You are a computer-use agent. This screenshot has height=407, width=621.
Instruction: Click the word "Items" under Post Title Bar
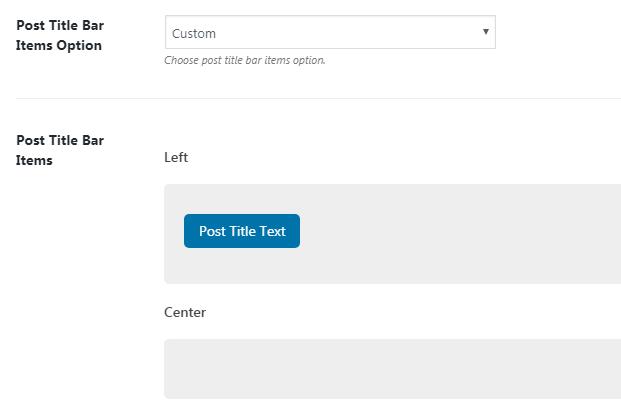(34, 160)
